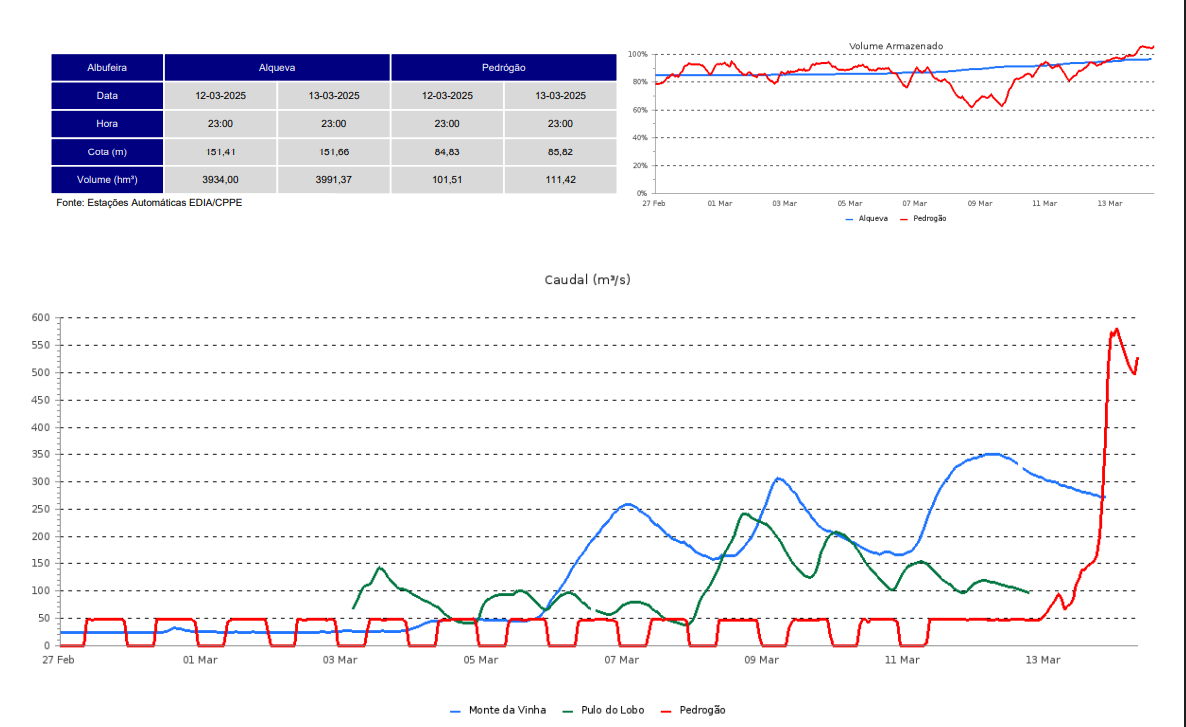This screenshot has width=1186, height=727.
Task: Click the Volume Armazenado chart title
Action: coord(895,46)
